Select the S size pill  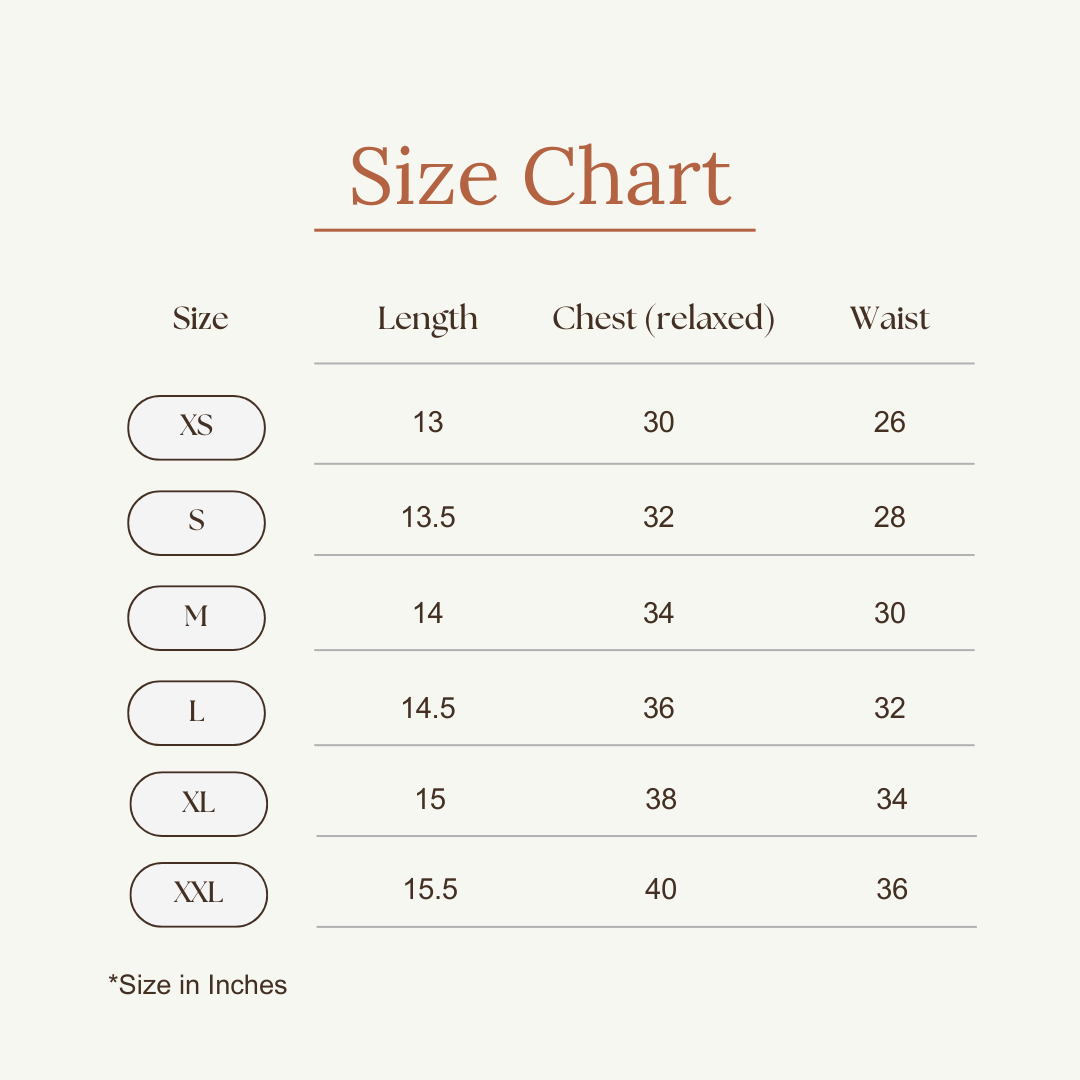tap(196, 522)
